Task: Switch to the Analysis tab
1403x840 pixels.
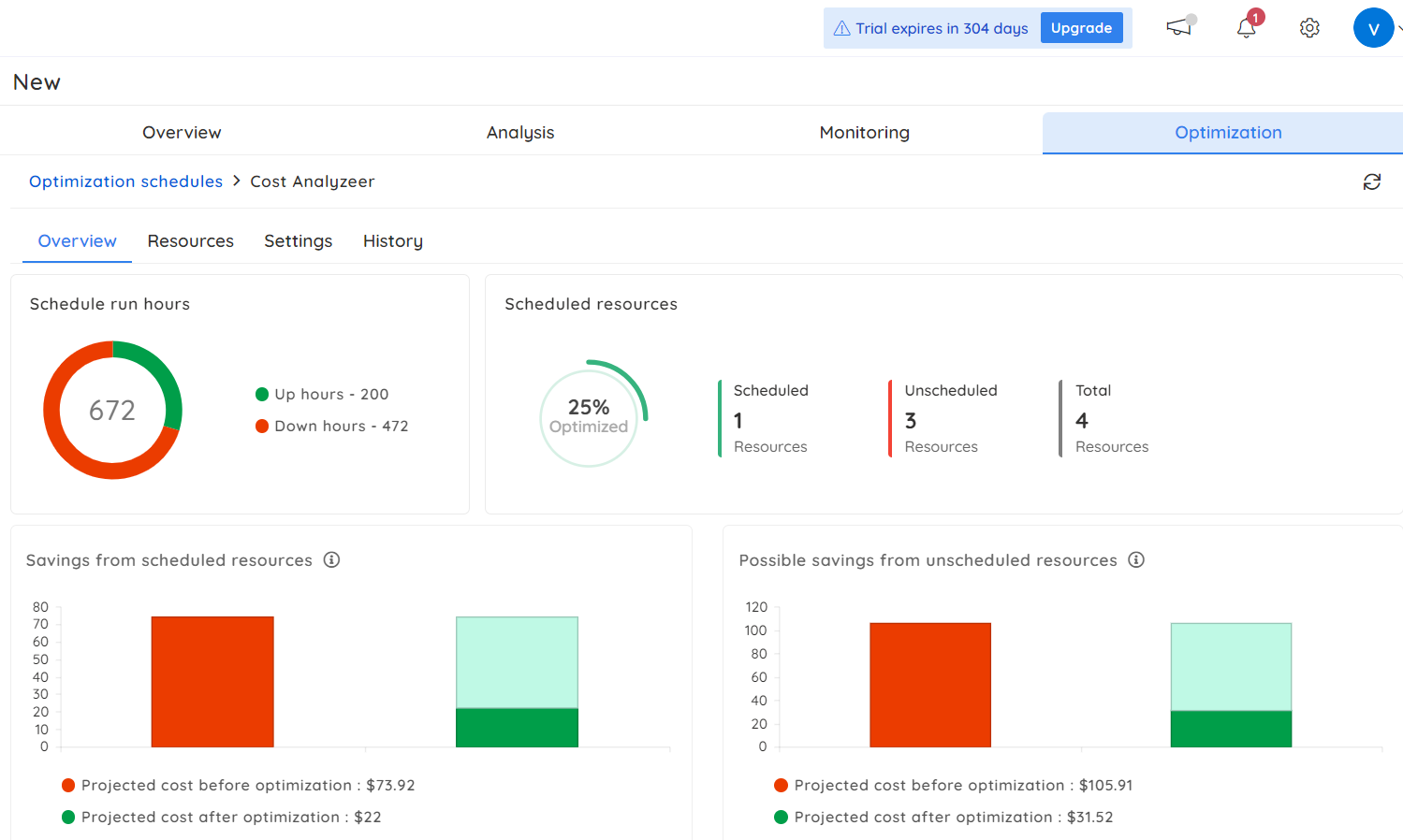Action: click(x=519, y=133)
